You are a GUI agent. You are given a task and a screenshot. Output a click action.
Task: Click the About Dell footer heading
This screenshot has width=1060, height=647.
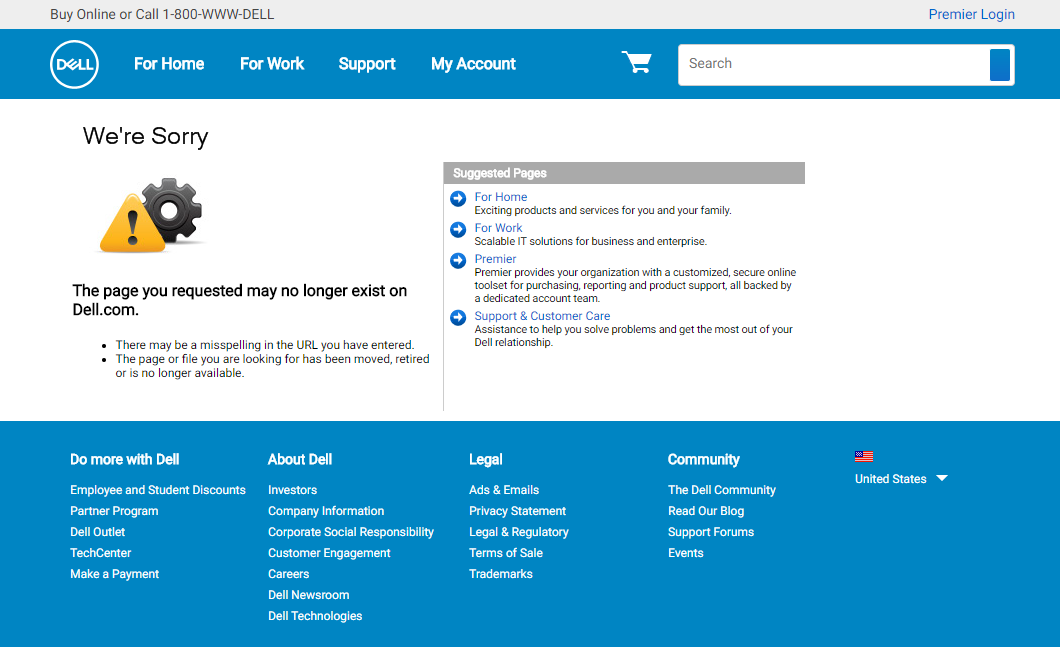pos(299,460)
